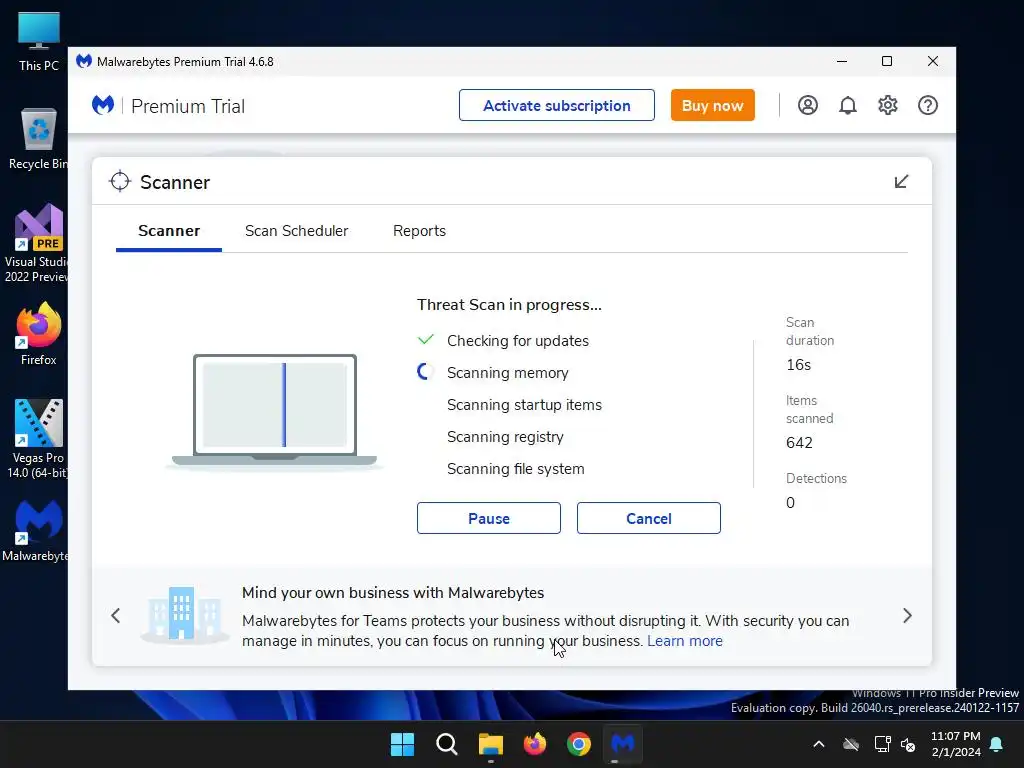
Task: Click 'Checking for updates' step text
Action: coord(518,341)
